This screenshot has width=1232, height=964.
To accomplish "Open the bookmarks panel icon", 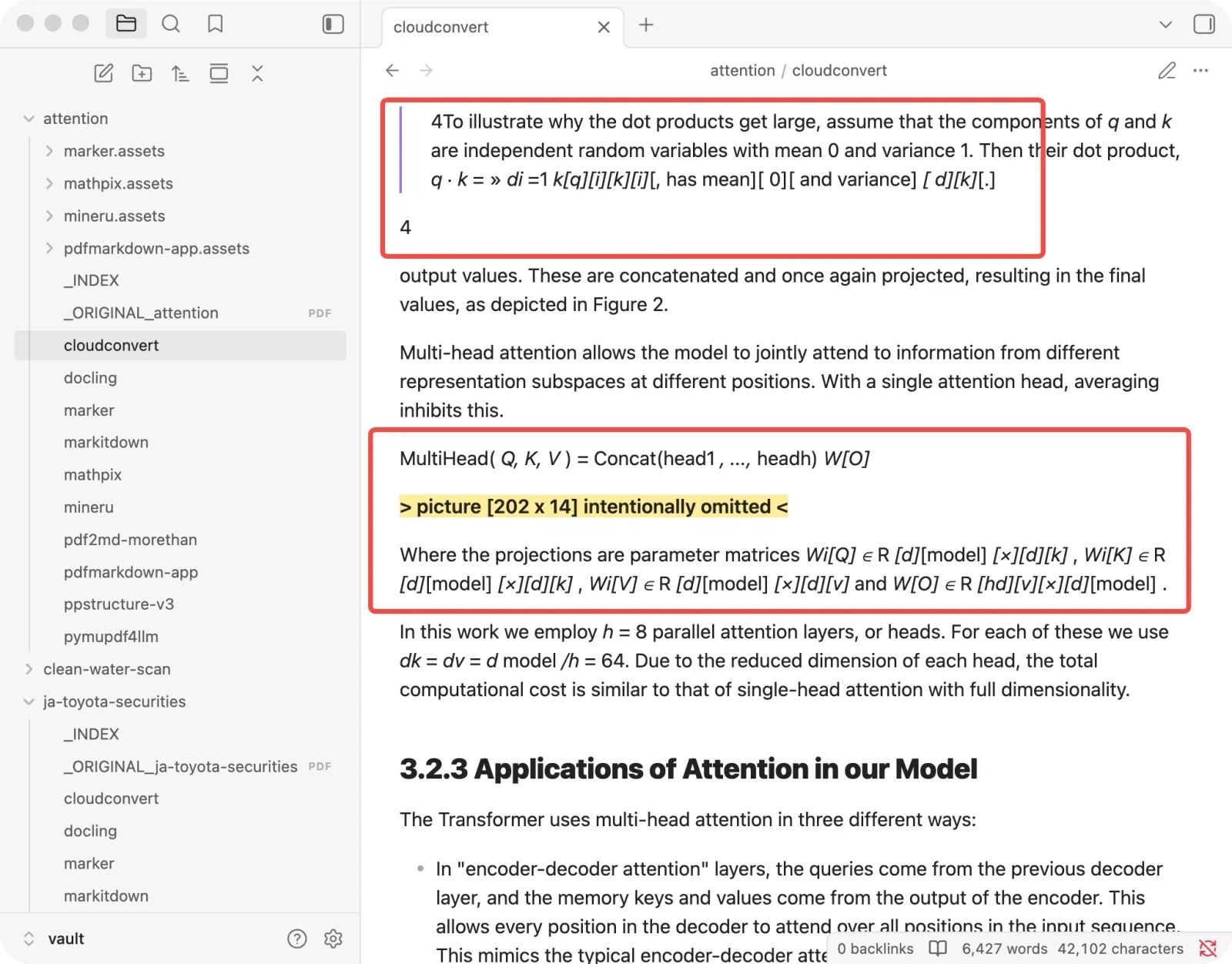I will pos(216,24).
